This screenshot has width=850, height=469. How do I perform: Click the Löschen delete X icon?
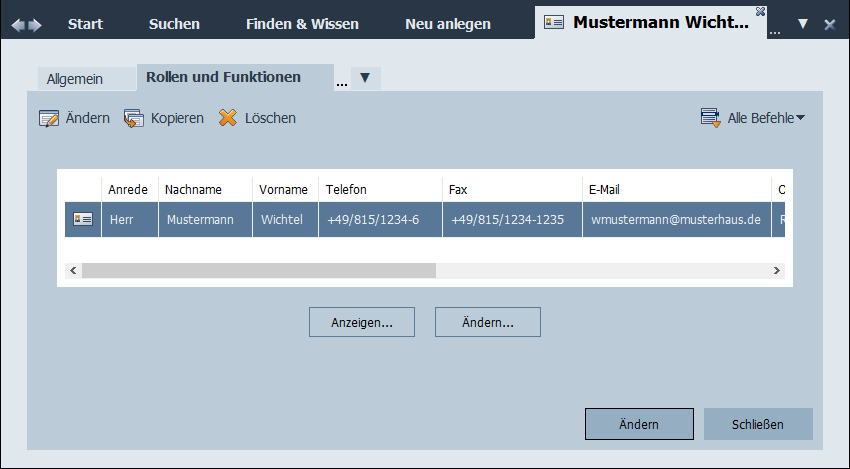pyautogui.click(x=228, y=119)
